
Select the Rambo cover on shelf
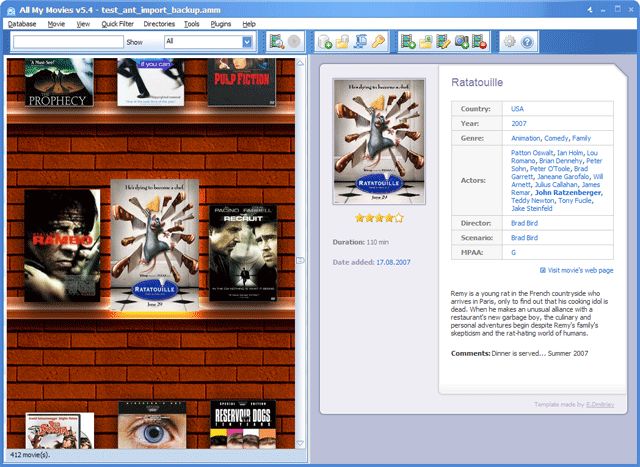(62, 246)
